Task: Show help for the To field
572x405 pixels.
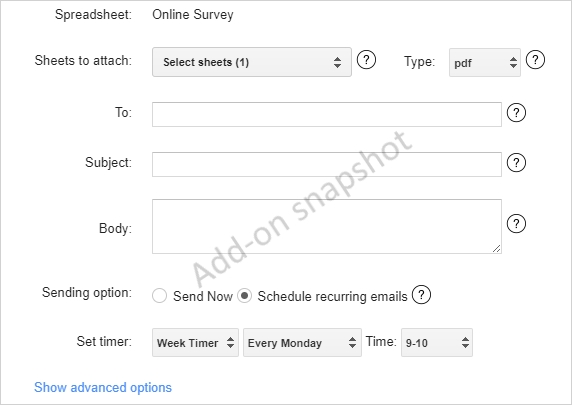Action: [x=516, y=113]
